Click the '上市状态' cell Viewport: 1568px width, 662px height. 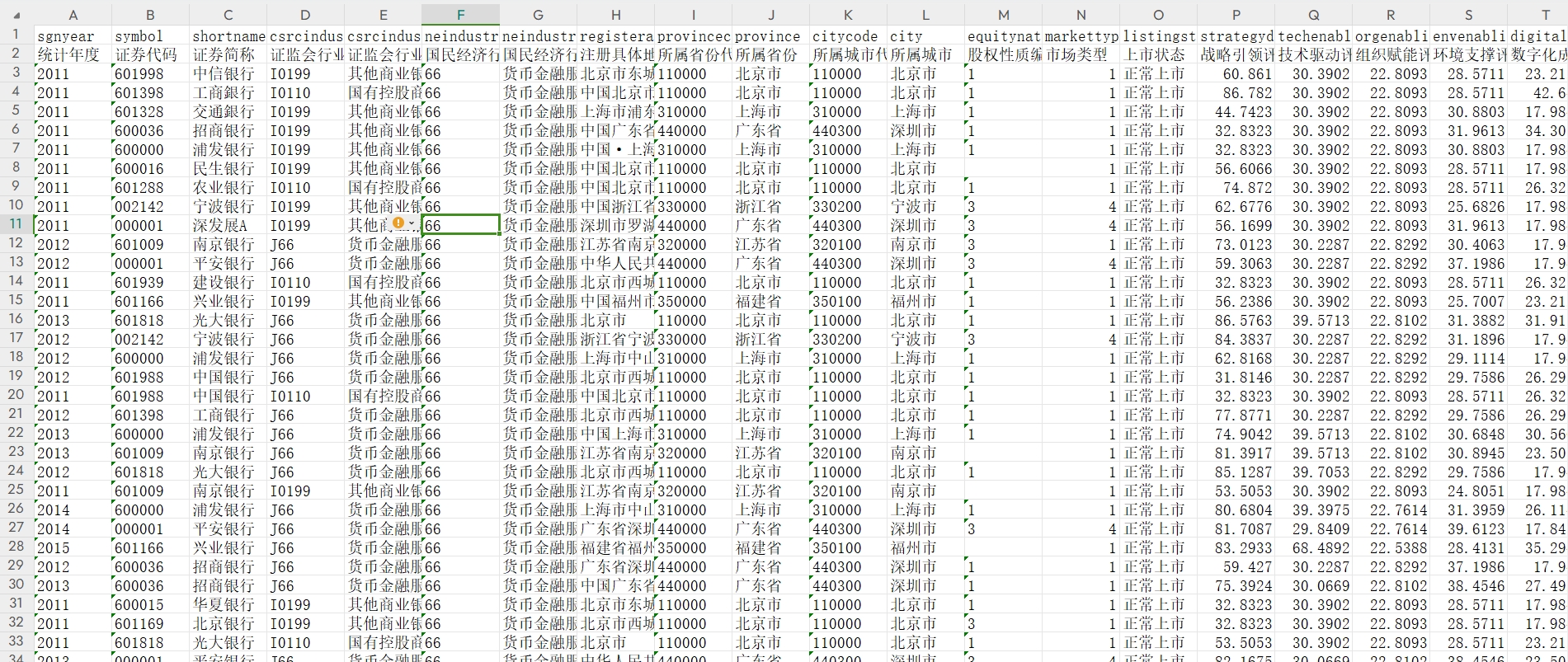click(1158, 54)
